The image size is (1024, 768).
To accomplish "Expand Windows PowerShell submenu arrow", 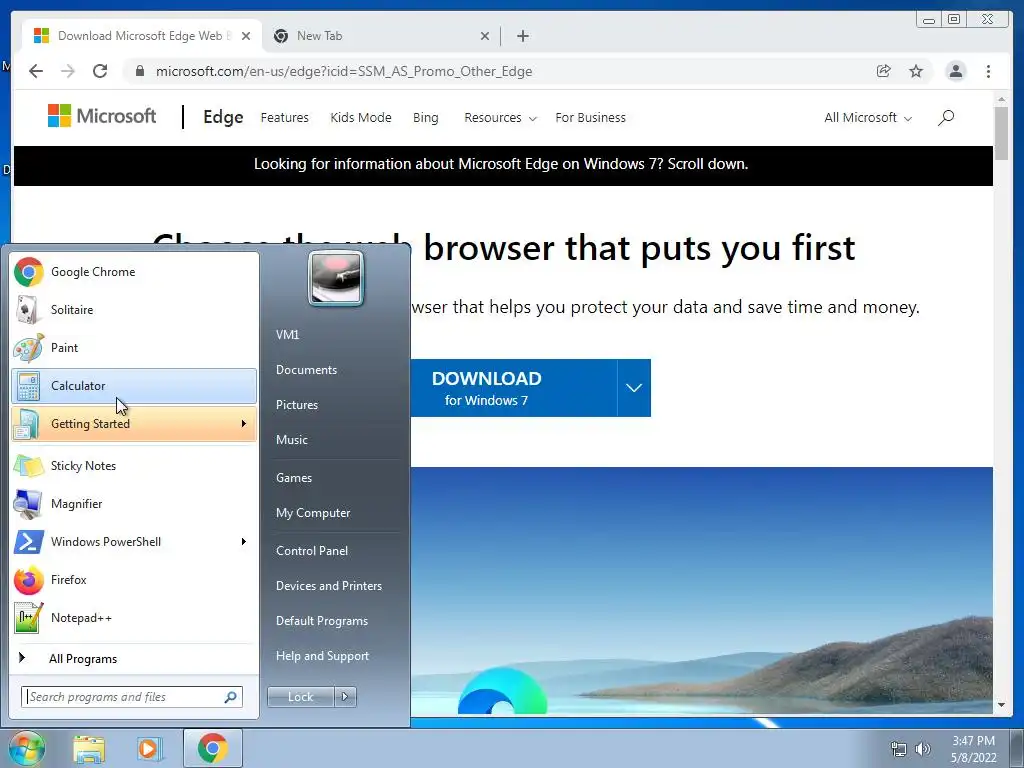I will [244, 541].
